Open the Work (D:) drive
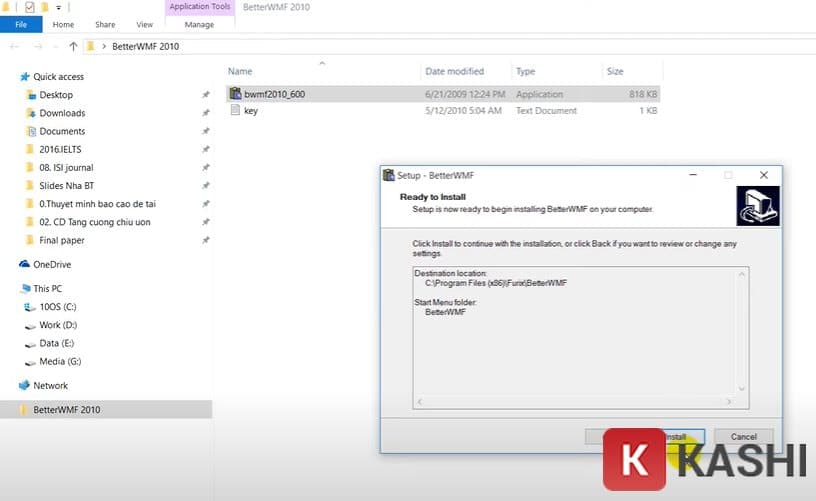 tap(58, 325)
